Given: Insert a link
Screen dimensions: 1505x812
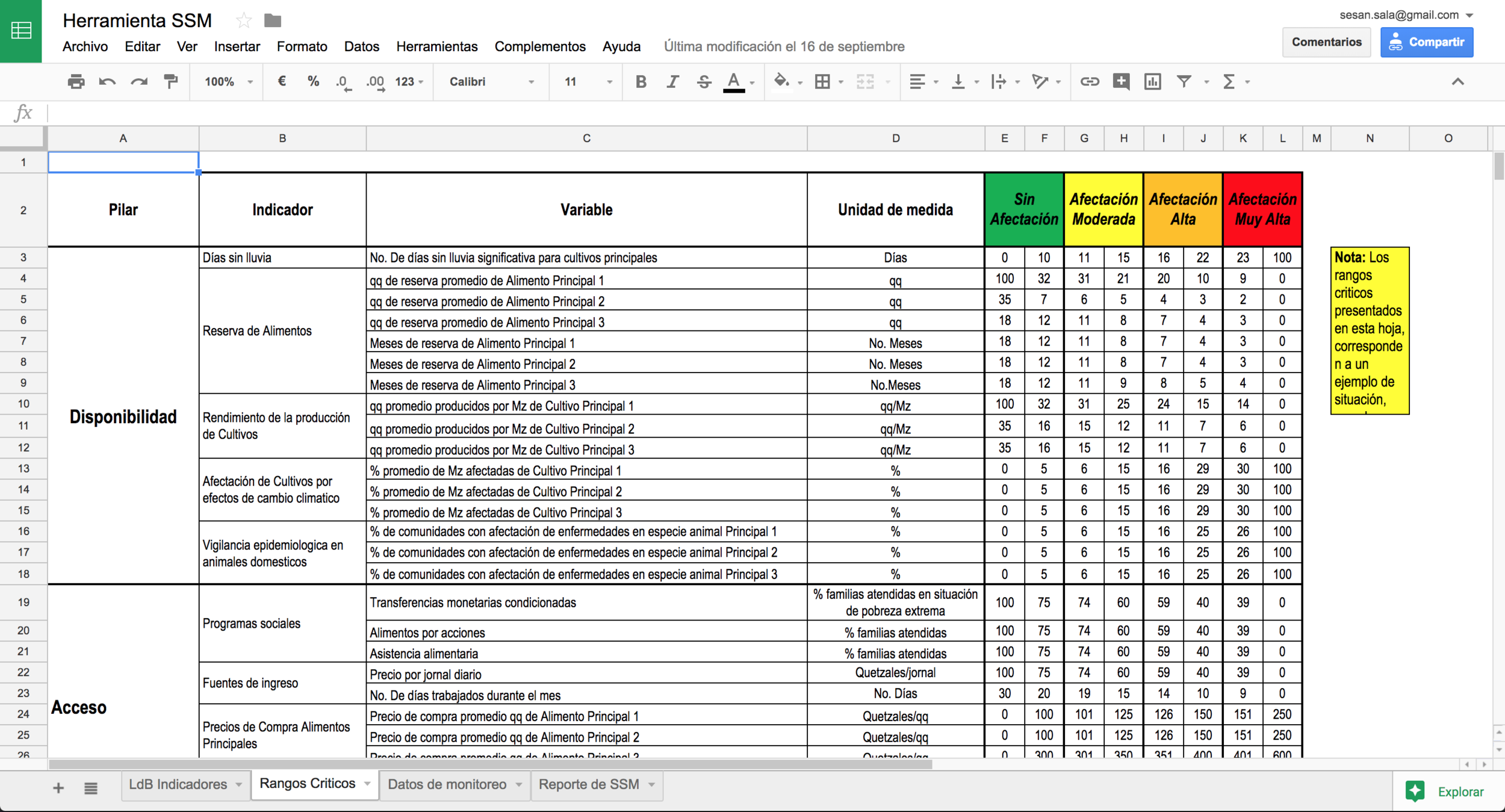Looking at the screenshot, I should point(1090,81).
